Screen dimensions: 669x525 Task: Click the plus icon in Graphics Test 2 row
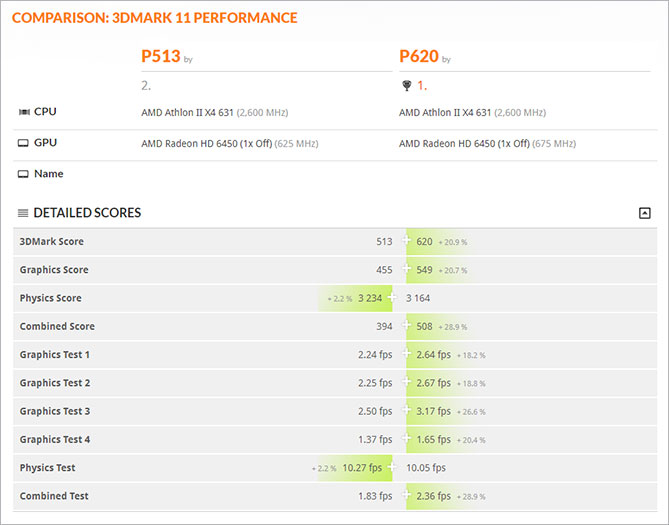[406, 382]
